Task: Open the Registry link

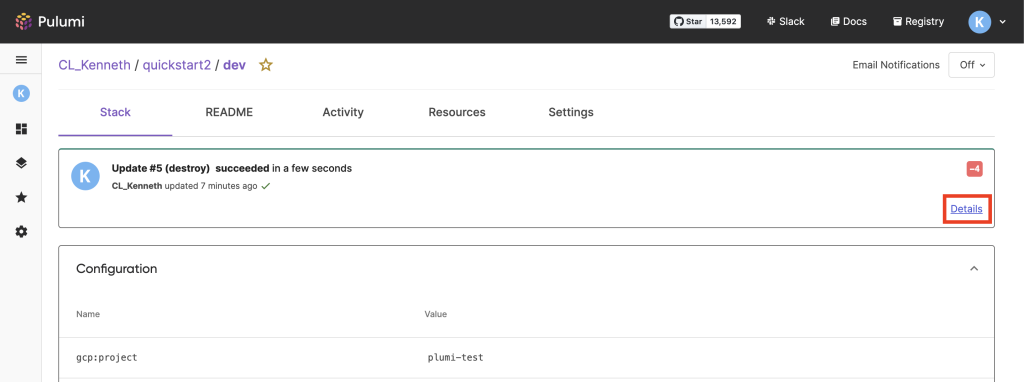Action: pyautogui.click(x=918, y=22)
